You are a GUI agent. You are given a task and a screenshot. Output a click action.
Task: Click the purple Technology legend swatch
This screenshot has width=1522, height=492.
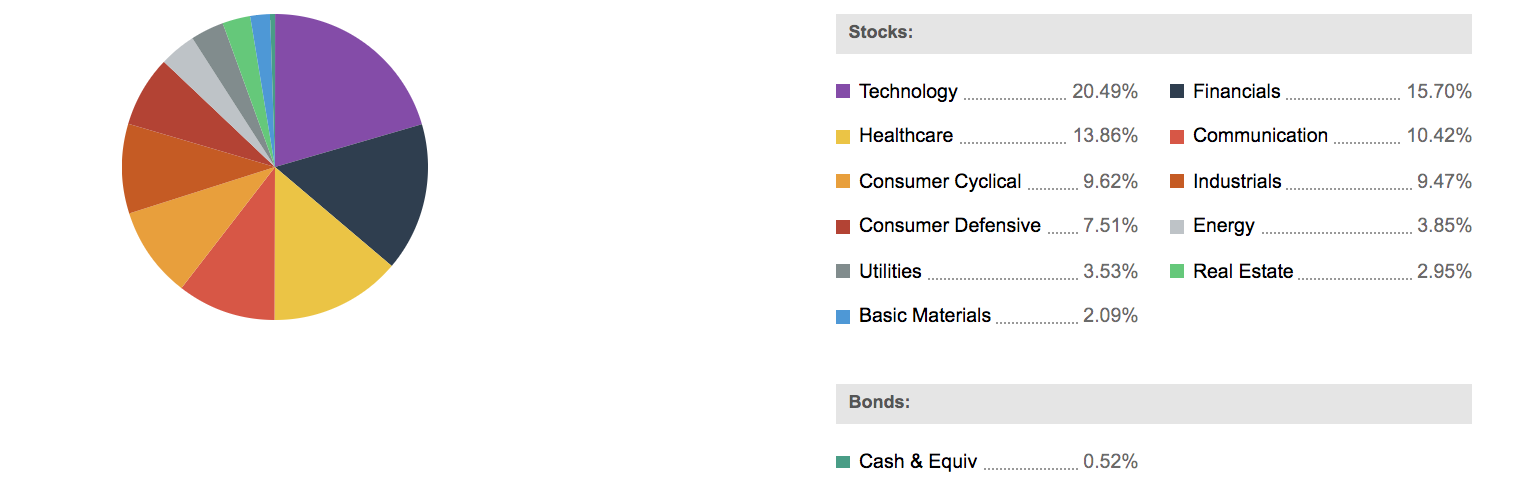click(x=843, y=92)
